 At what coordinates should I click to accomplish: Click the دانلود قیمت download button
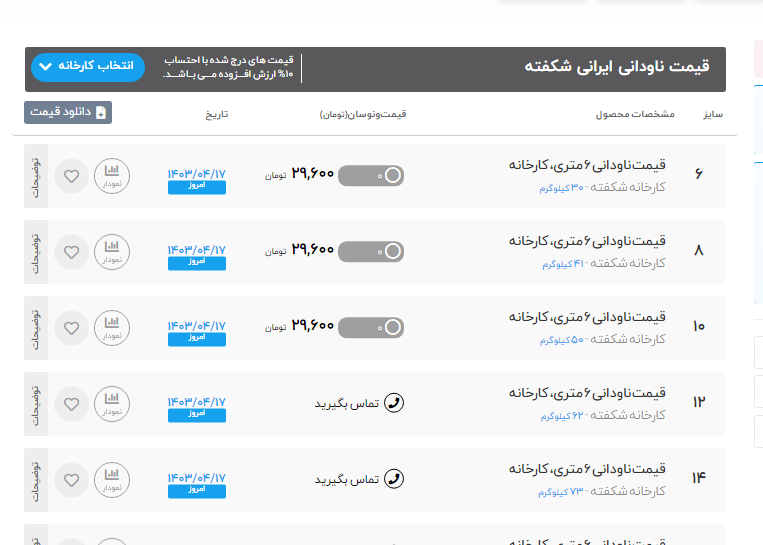coord(68,112)
